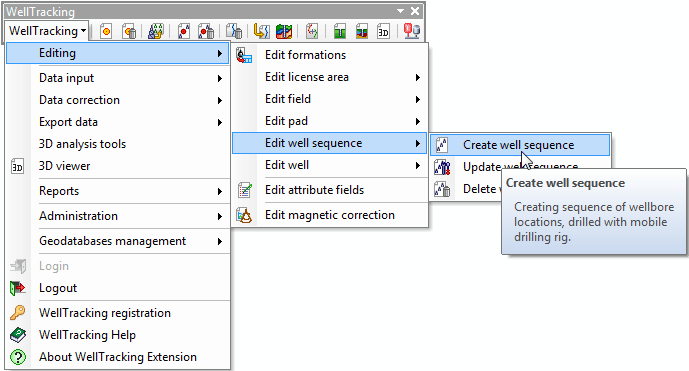The height and width of the screenshot is (371, 689).
Task: Click the 3D page icon in the toolbar
Action: click(383, 31)
